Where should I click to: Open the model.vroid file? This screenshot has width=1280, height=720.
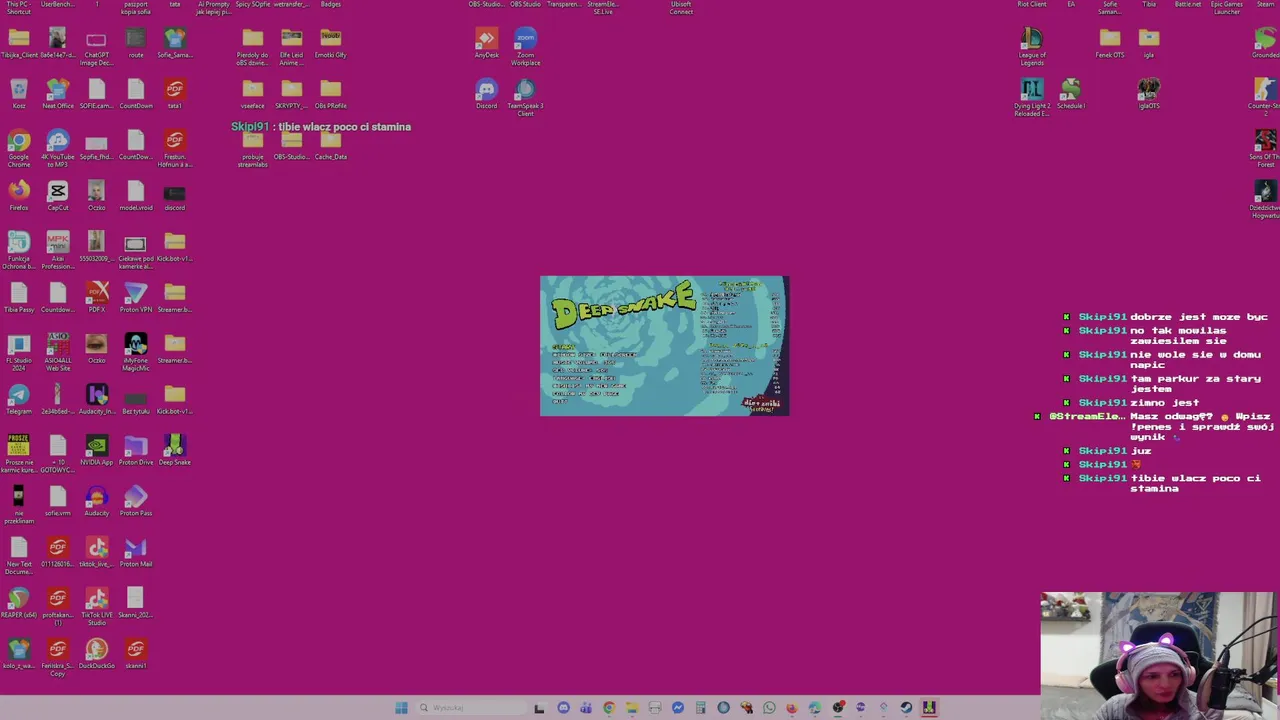136,195
